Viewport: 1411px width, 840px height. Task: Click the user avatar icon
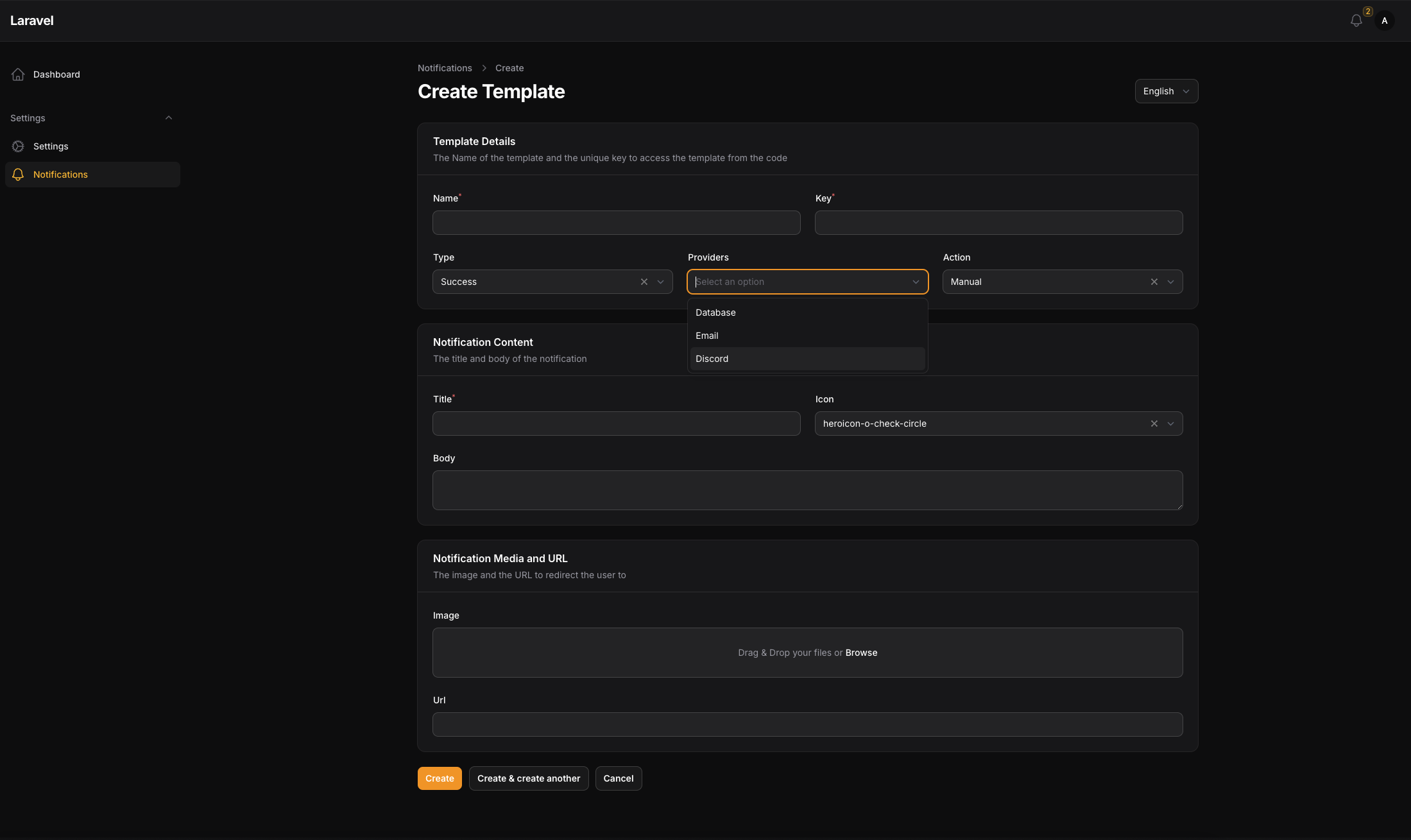[x=1384, y=21]
